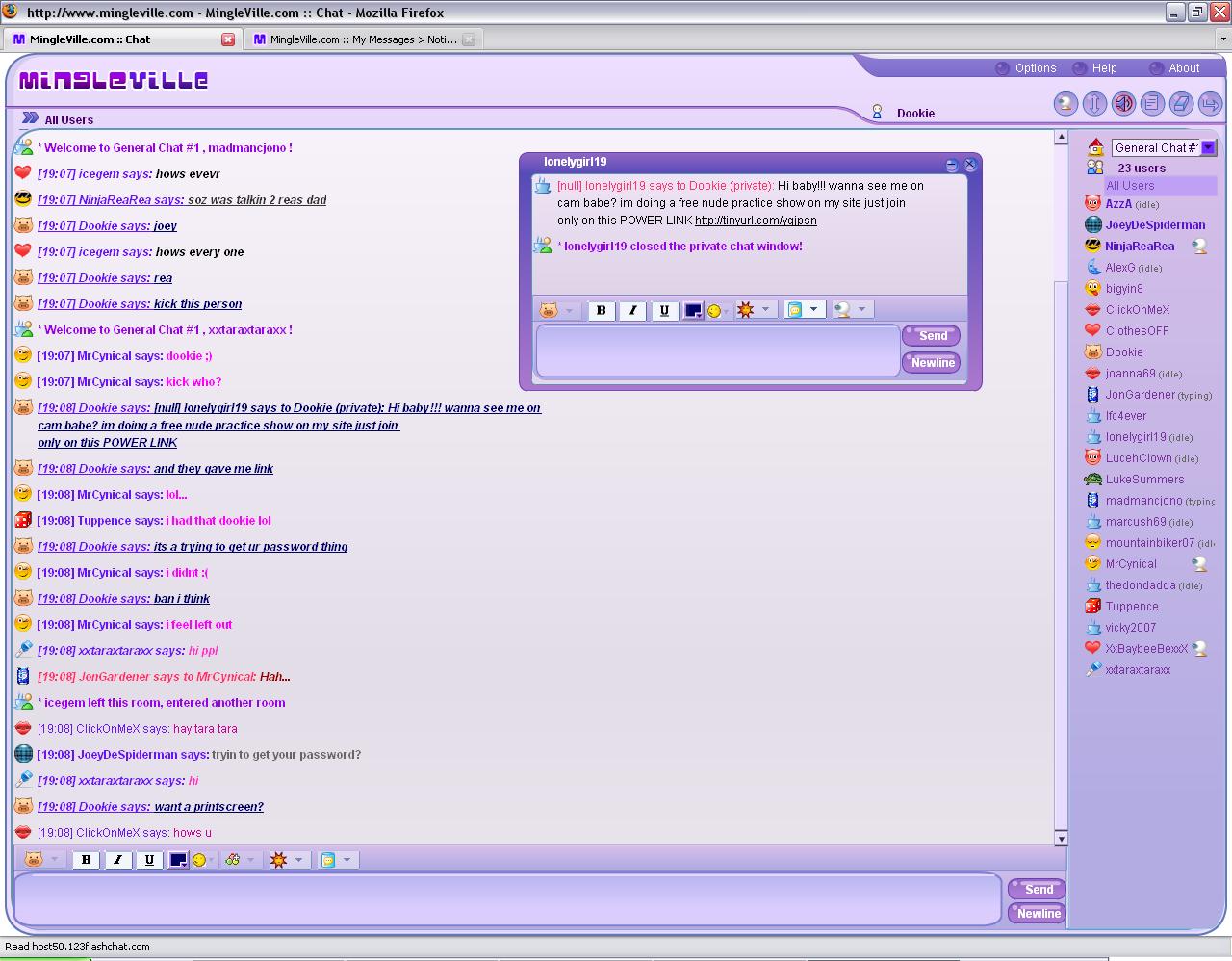
Task: Click the logout arrow icon in top toolbar
Action: tap(1210, 104)
